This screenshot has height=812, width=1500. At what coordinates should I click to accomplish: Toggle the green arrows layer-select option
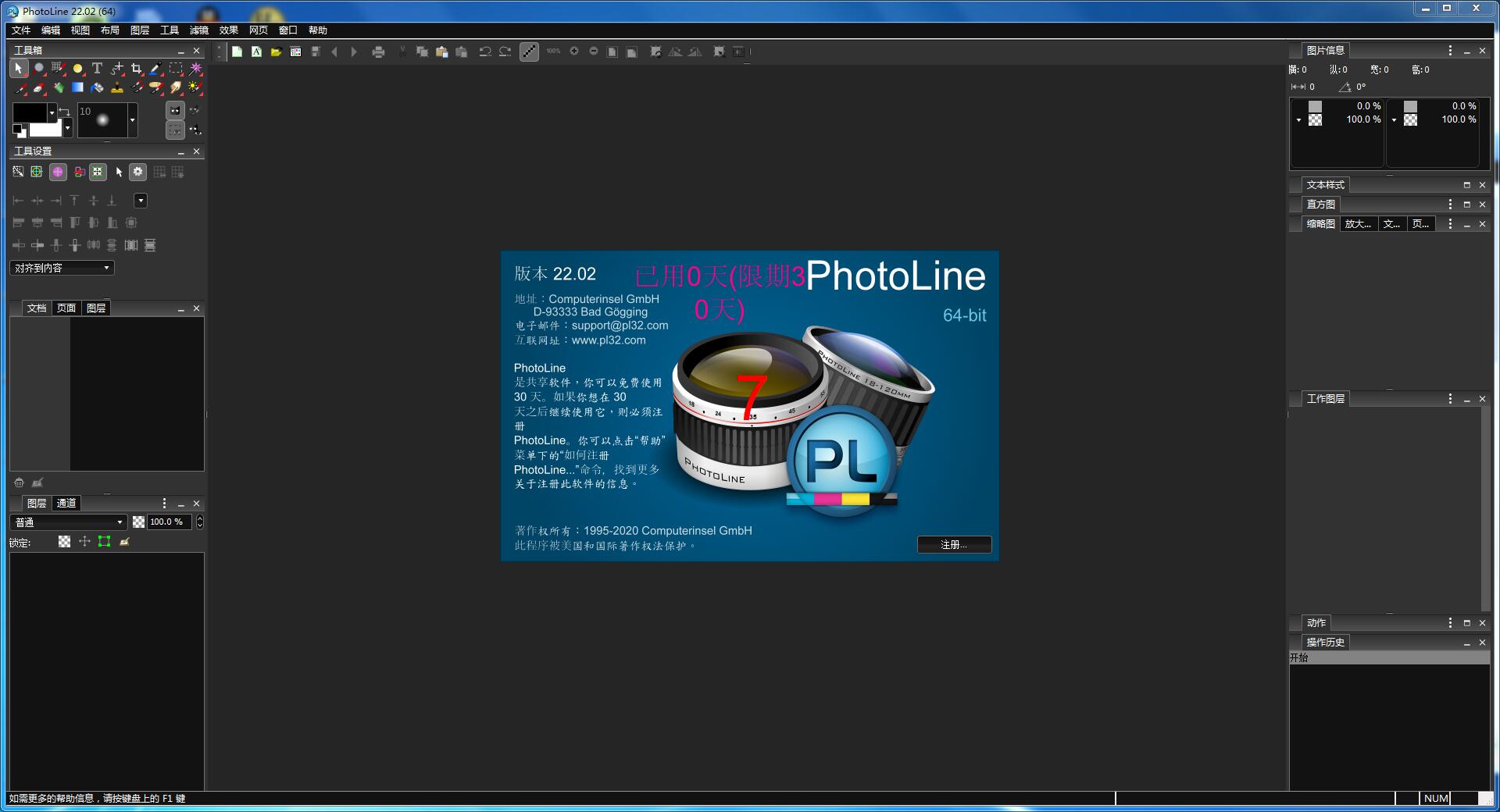(x=98, y=172)
